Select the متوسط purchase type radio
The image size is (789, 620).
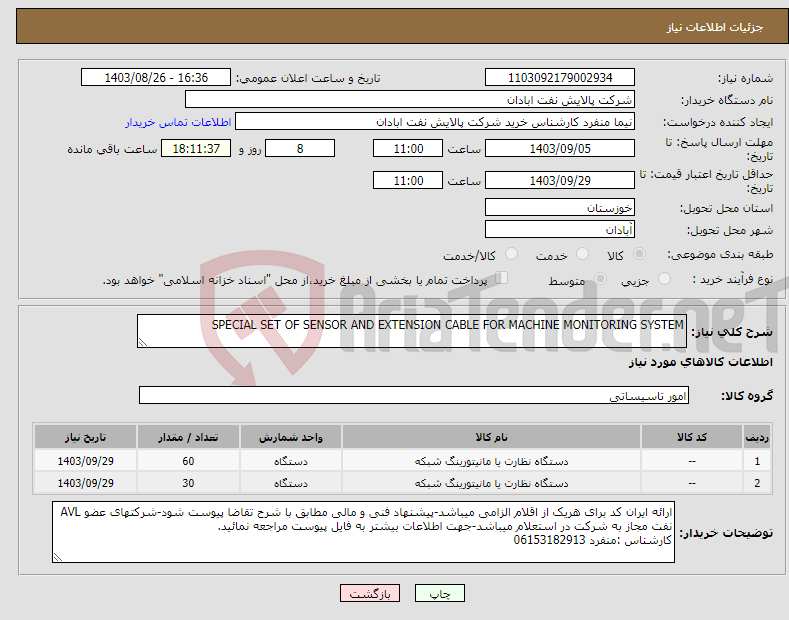600,278
